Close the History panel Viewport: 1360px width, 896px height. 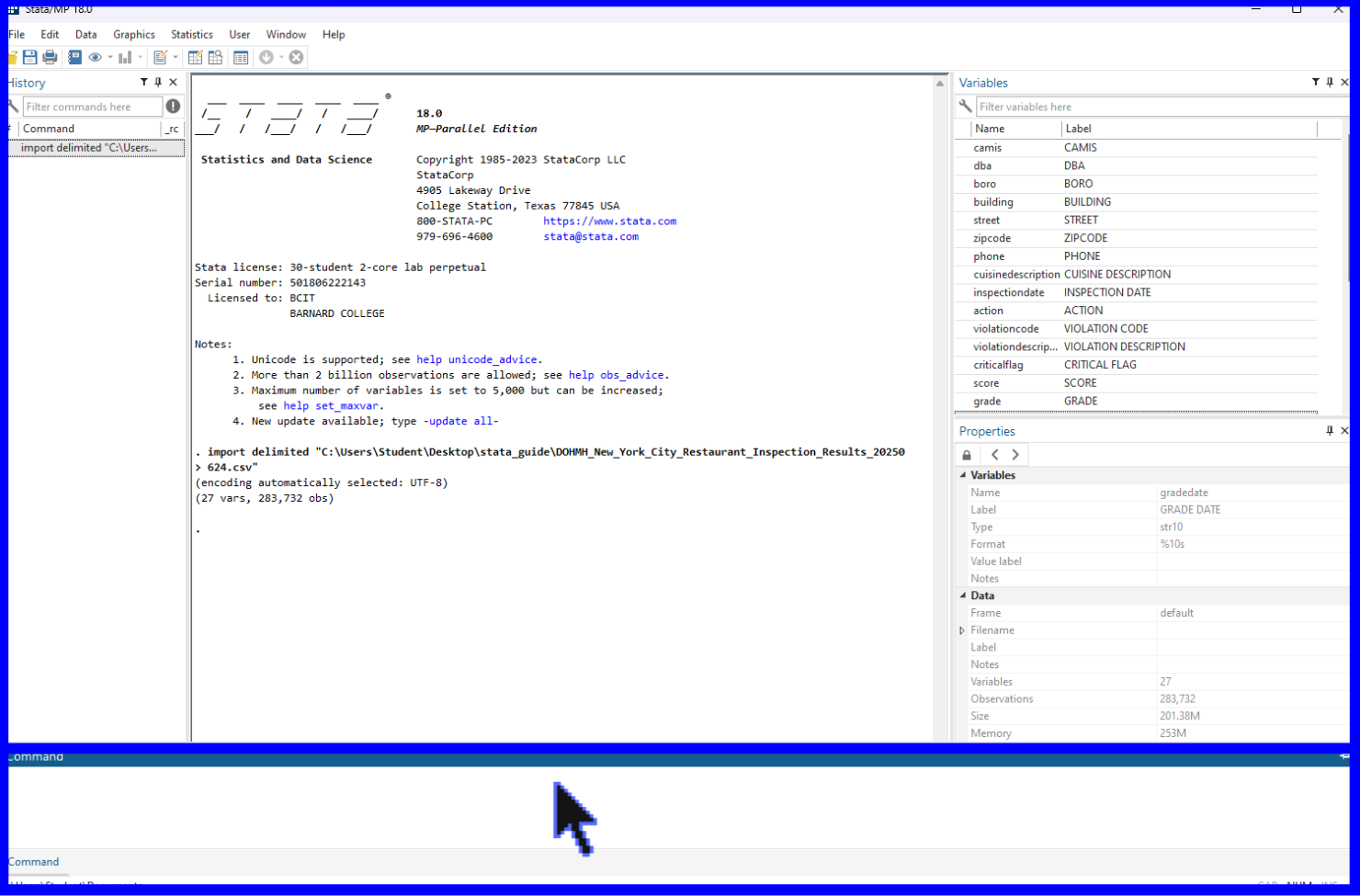pos(173,83)
